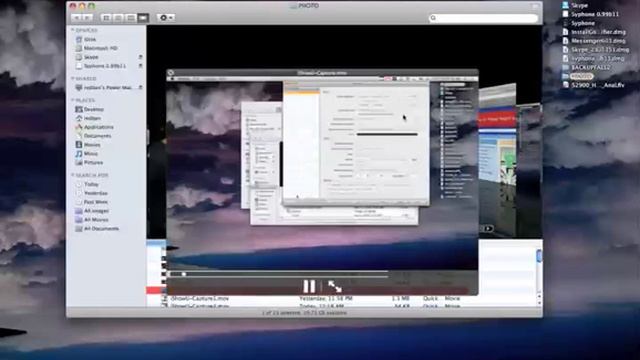The image size is (640, 360).
Task: Close the Quick Look preview window
Action: pyautogui.click(x=171, y=73)
